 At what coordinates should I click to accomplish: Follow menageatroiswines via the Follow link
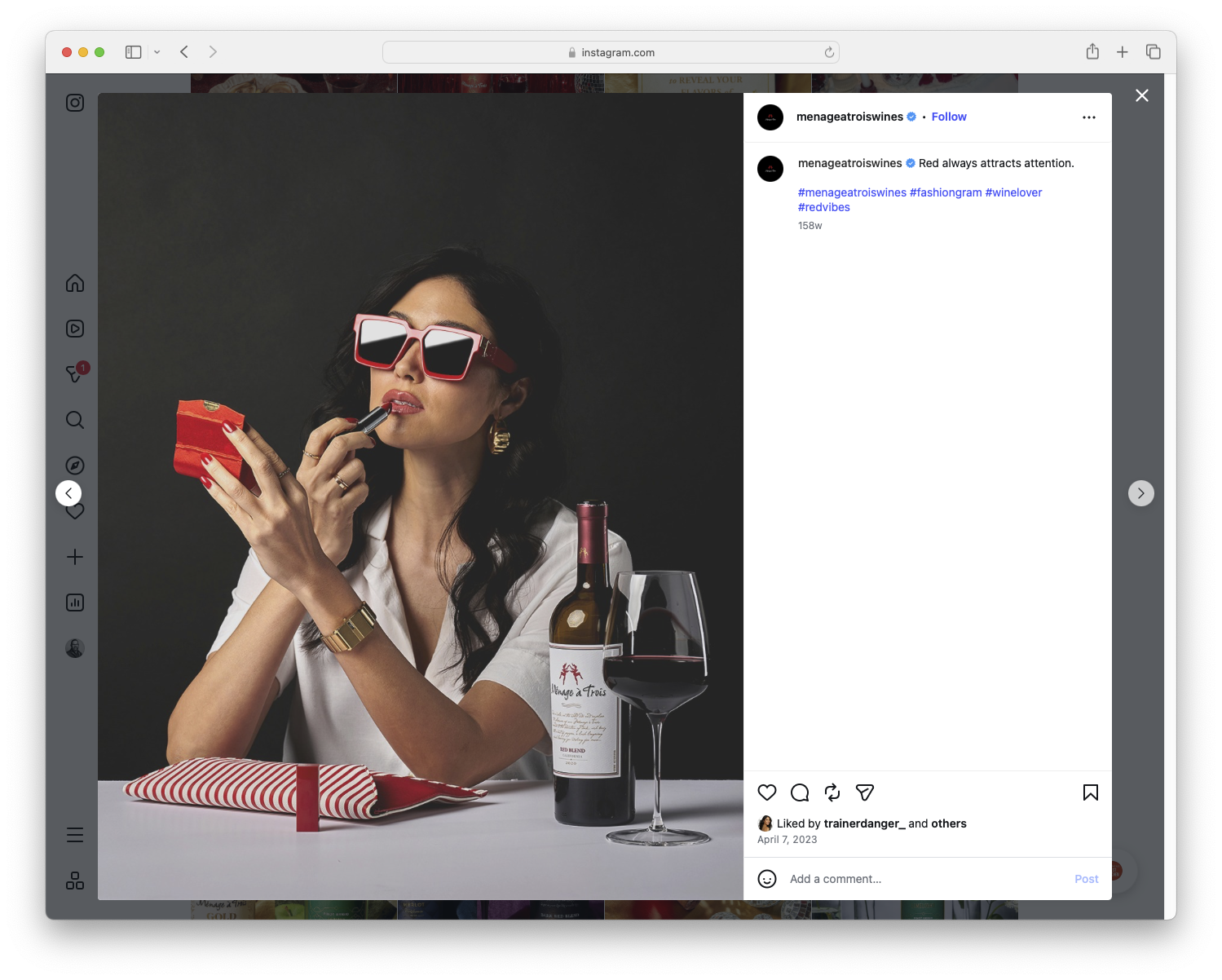[x=948, y=117]
